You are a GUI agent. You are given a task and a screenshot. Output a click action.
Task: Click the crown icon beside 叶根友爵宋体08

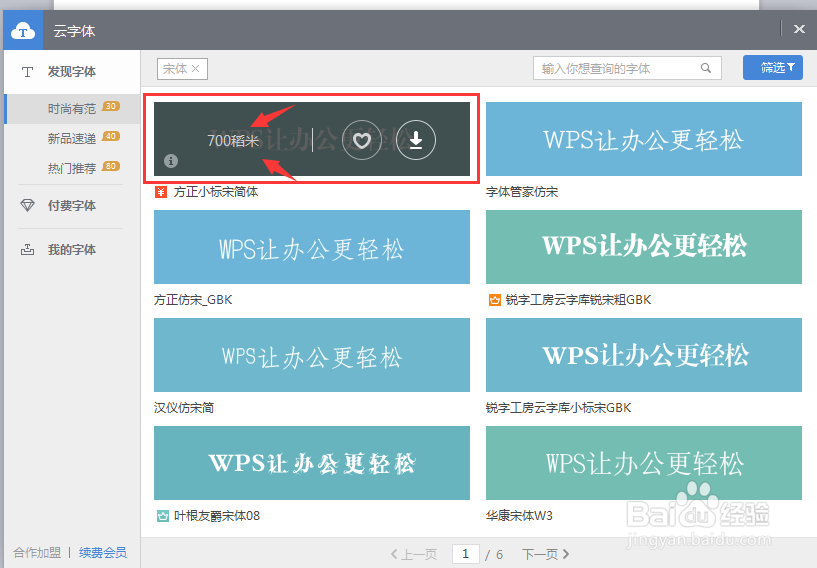163,516
